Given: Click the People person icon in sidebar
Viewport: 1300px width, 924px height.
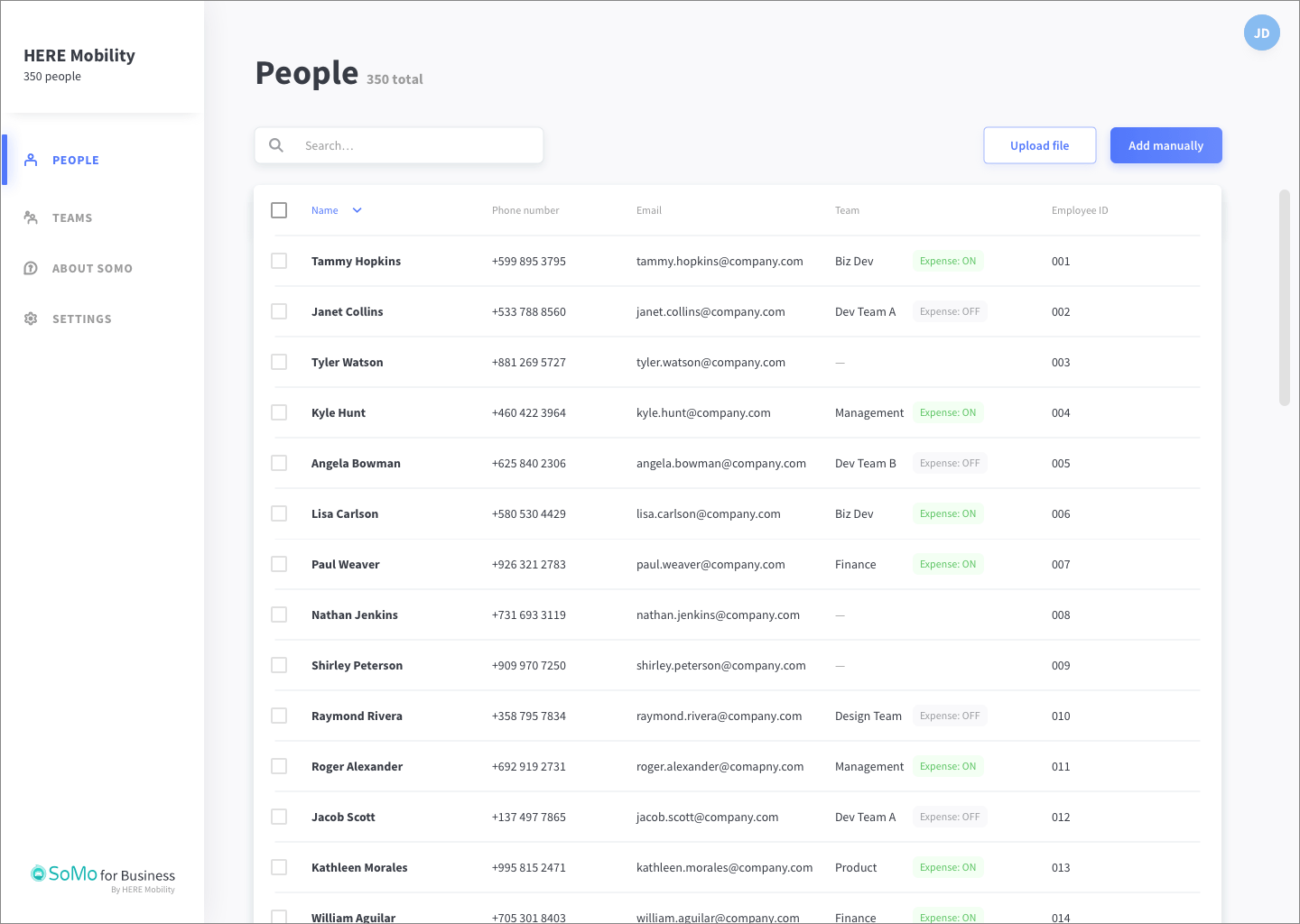Looking at the screenshot, I should pos(31,160).
